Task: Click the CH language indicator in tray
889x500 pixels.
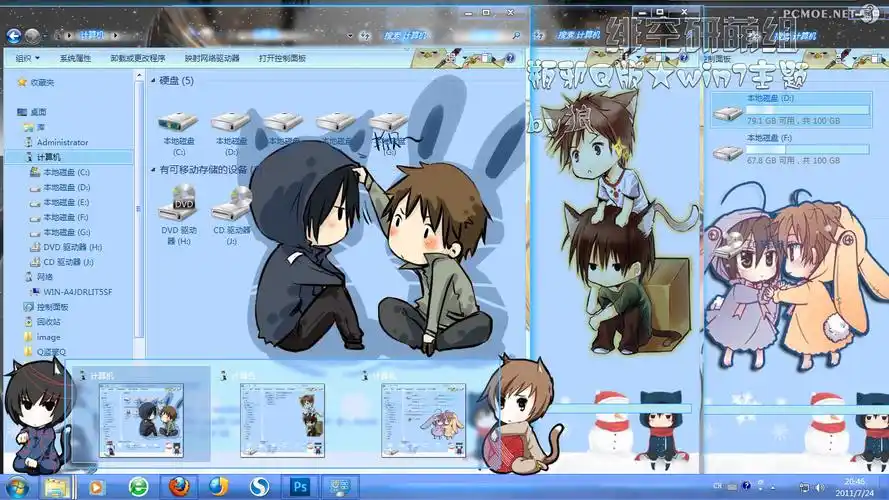Action: click(x=717, y=486)
